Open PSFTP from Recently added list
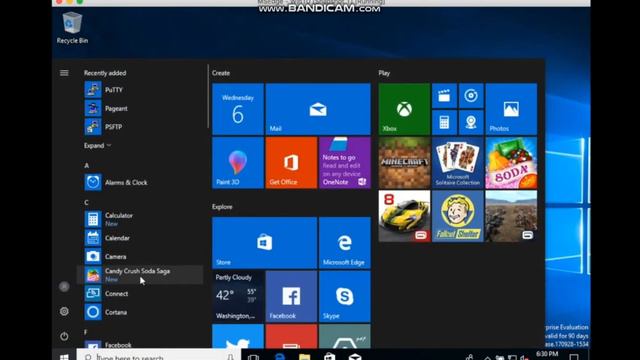The width and height of the screenshot is (640, 360). click(x=141, y=127)
